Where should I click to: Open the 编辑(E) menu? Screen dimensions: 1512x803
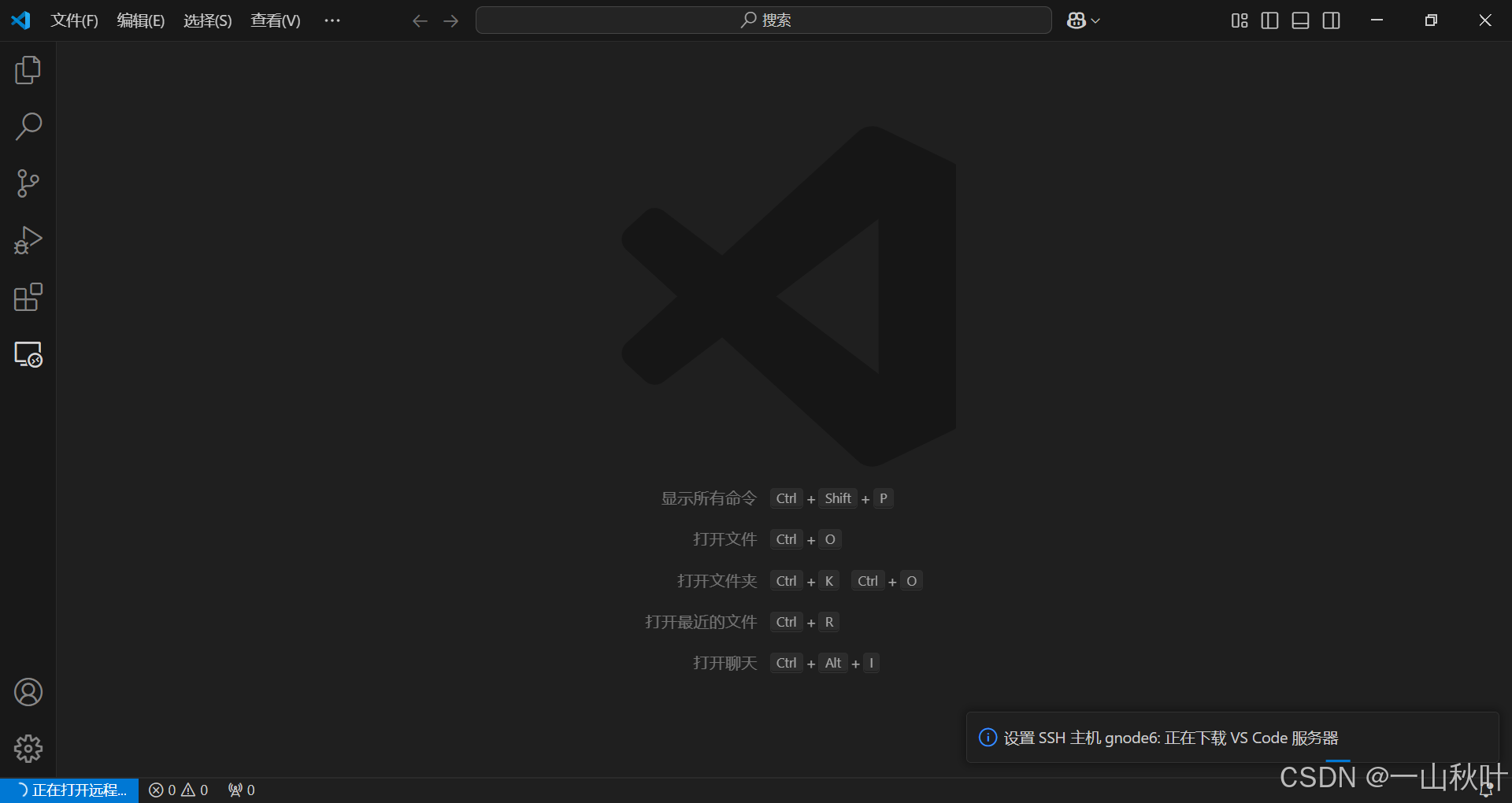tap(141, 20)
